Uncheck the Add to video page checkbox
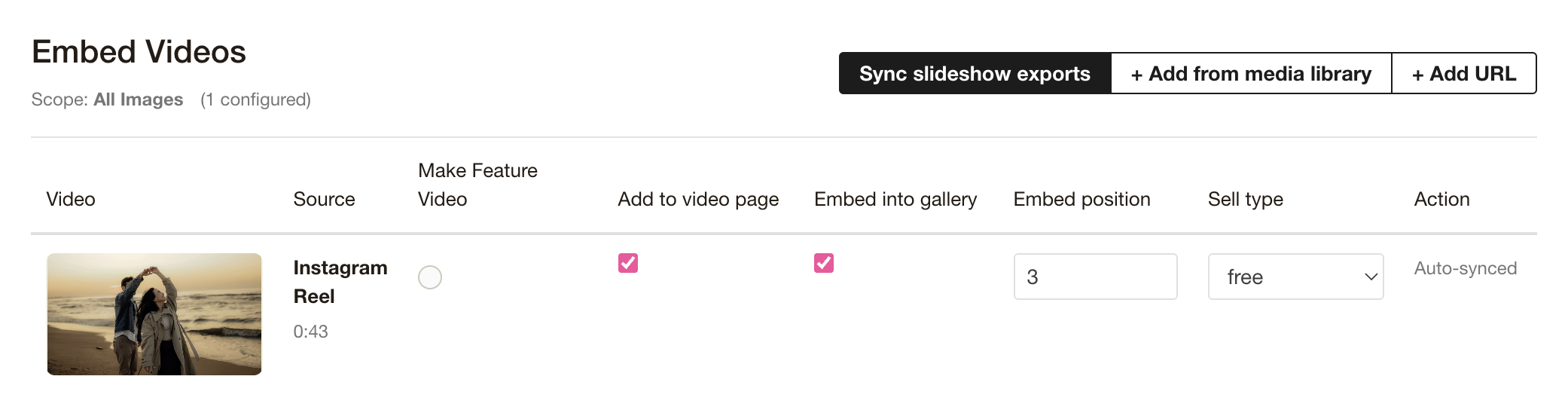The width and height of the screenshot is (1568, 416). [628, 263]
